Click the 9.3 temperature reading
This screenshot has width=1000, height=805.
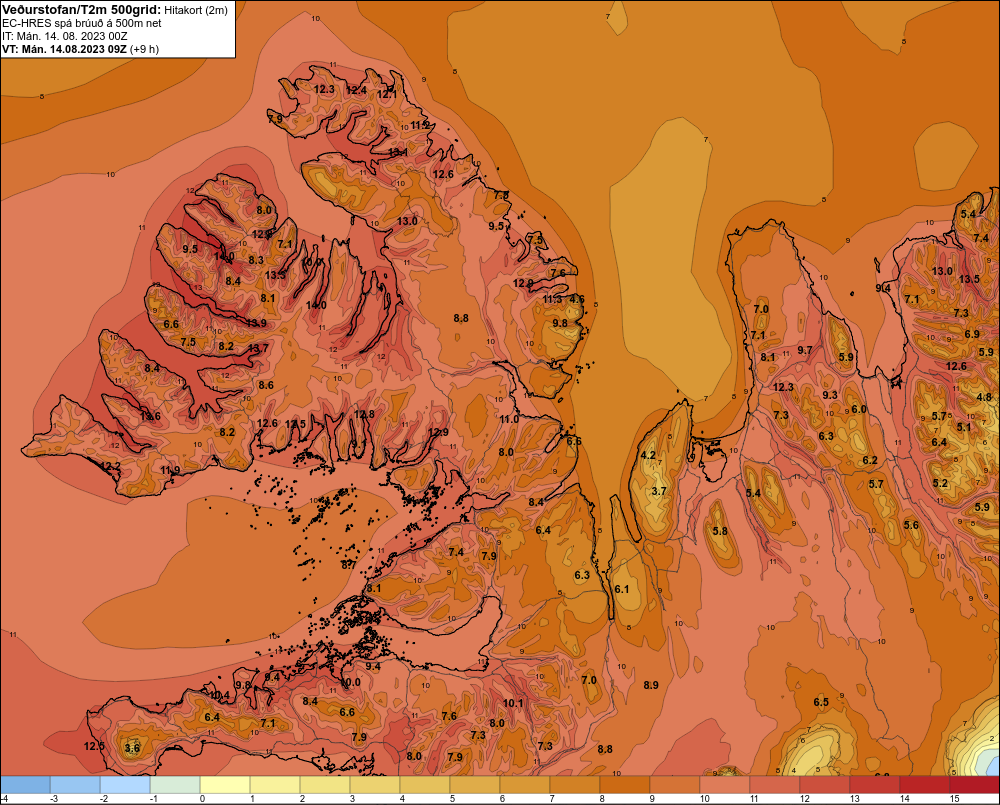tap(830, 395)
